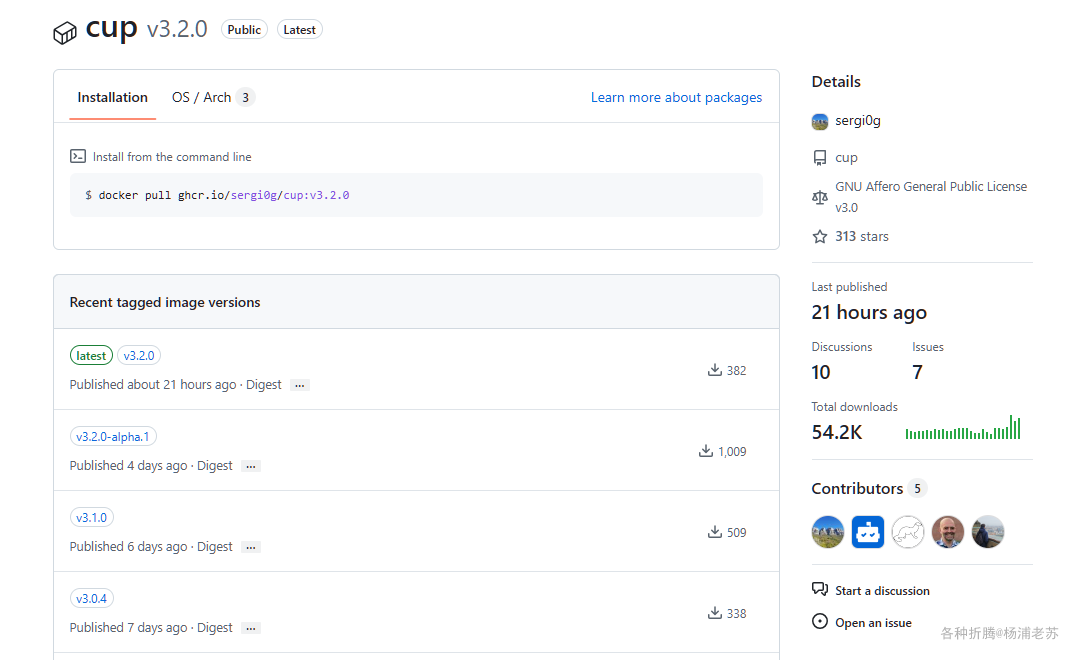Click the 509 download count

[736, 533]
